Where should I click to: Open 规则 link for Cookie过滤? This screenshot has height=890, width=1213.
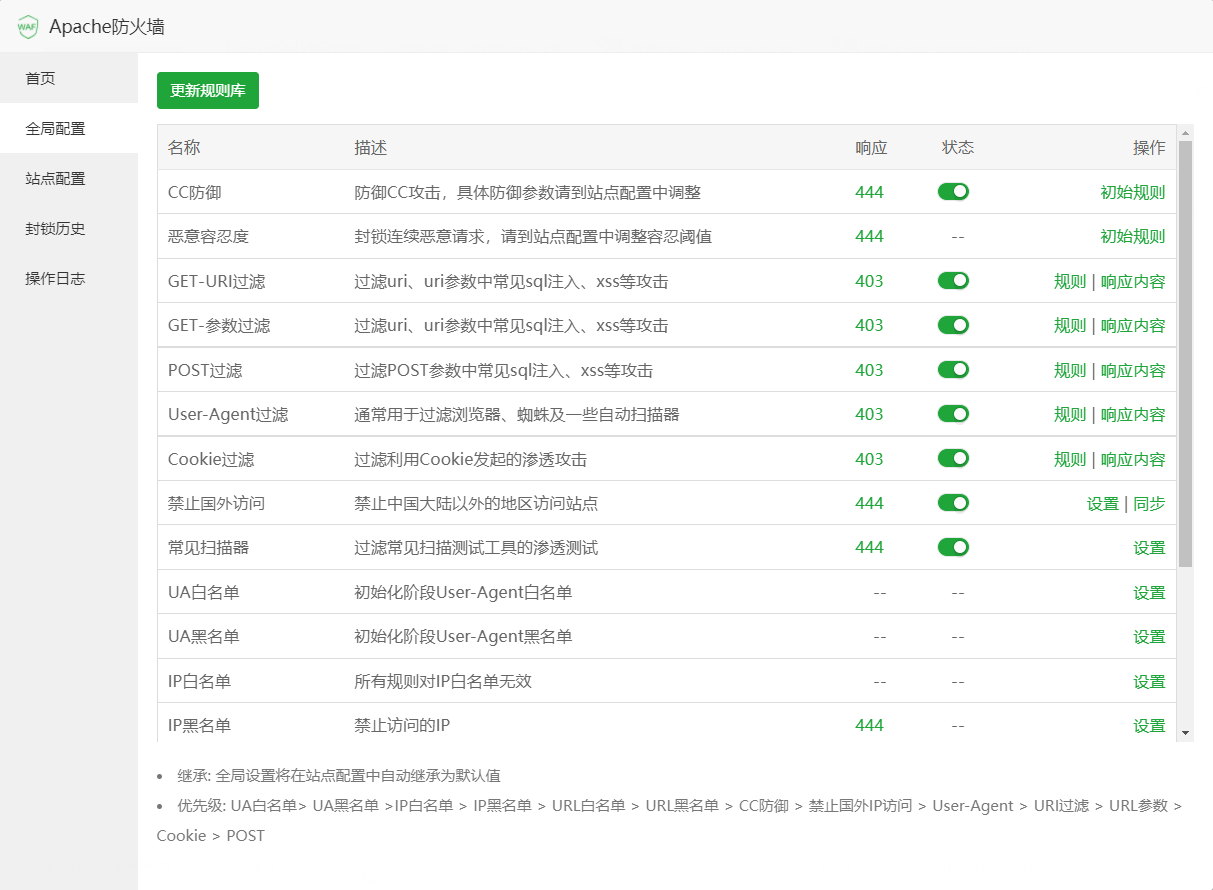tap(1070, 459)
